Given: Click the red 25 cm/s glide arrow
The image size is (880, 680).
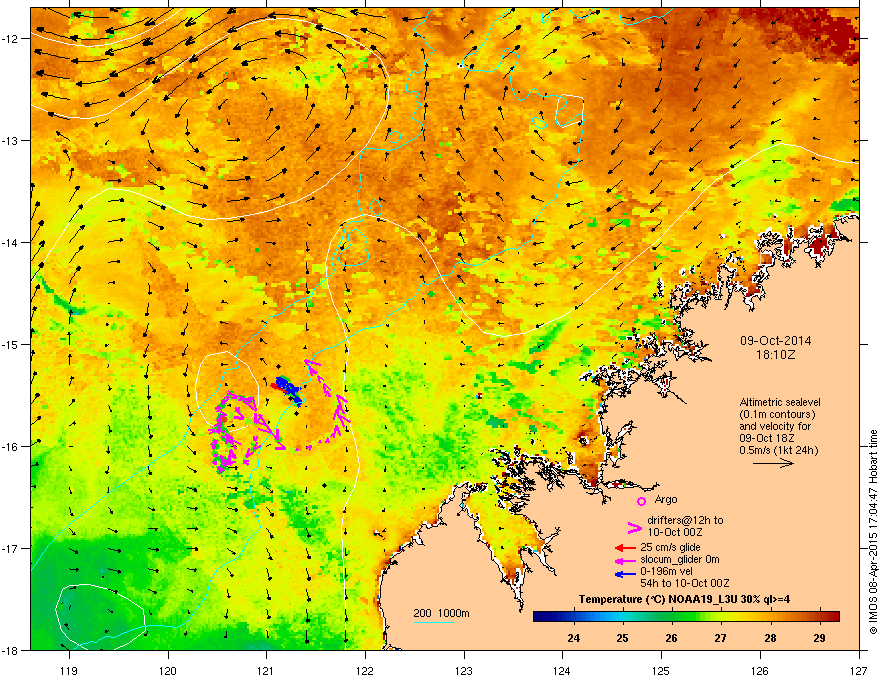Looking at the screenshot, I should point(625,548).
